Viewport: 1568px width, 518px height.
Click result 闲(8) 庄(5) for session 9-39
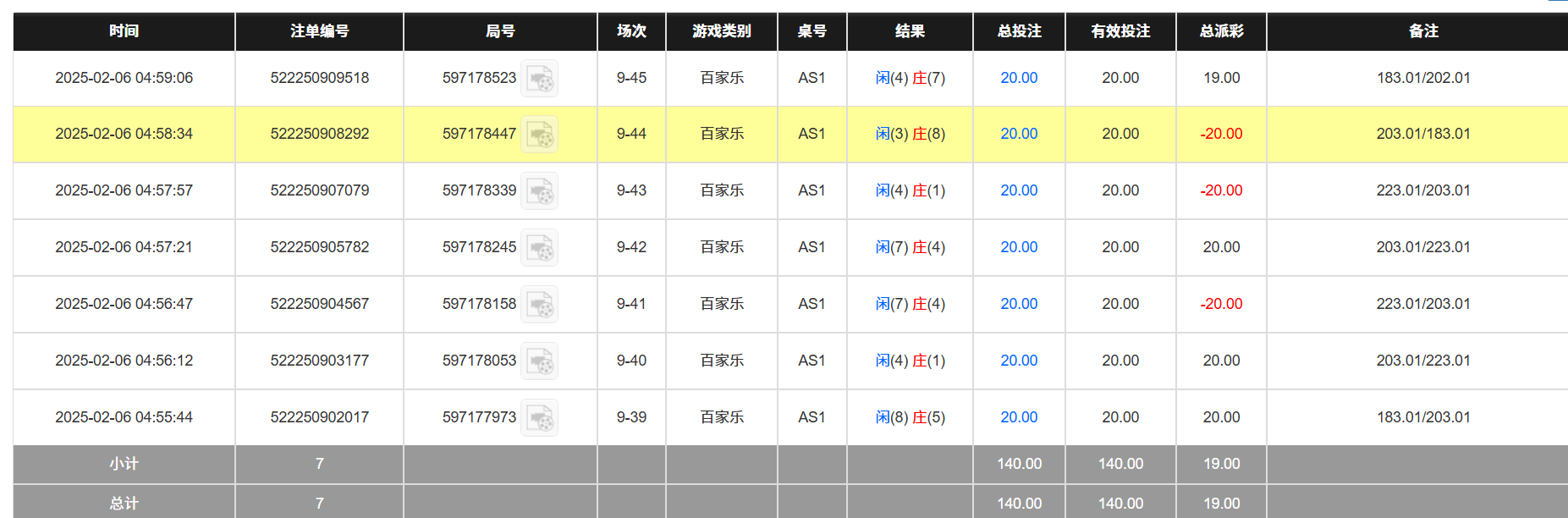pyautogui.click(x=910, y=417)
